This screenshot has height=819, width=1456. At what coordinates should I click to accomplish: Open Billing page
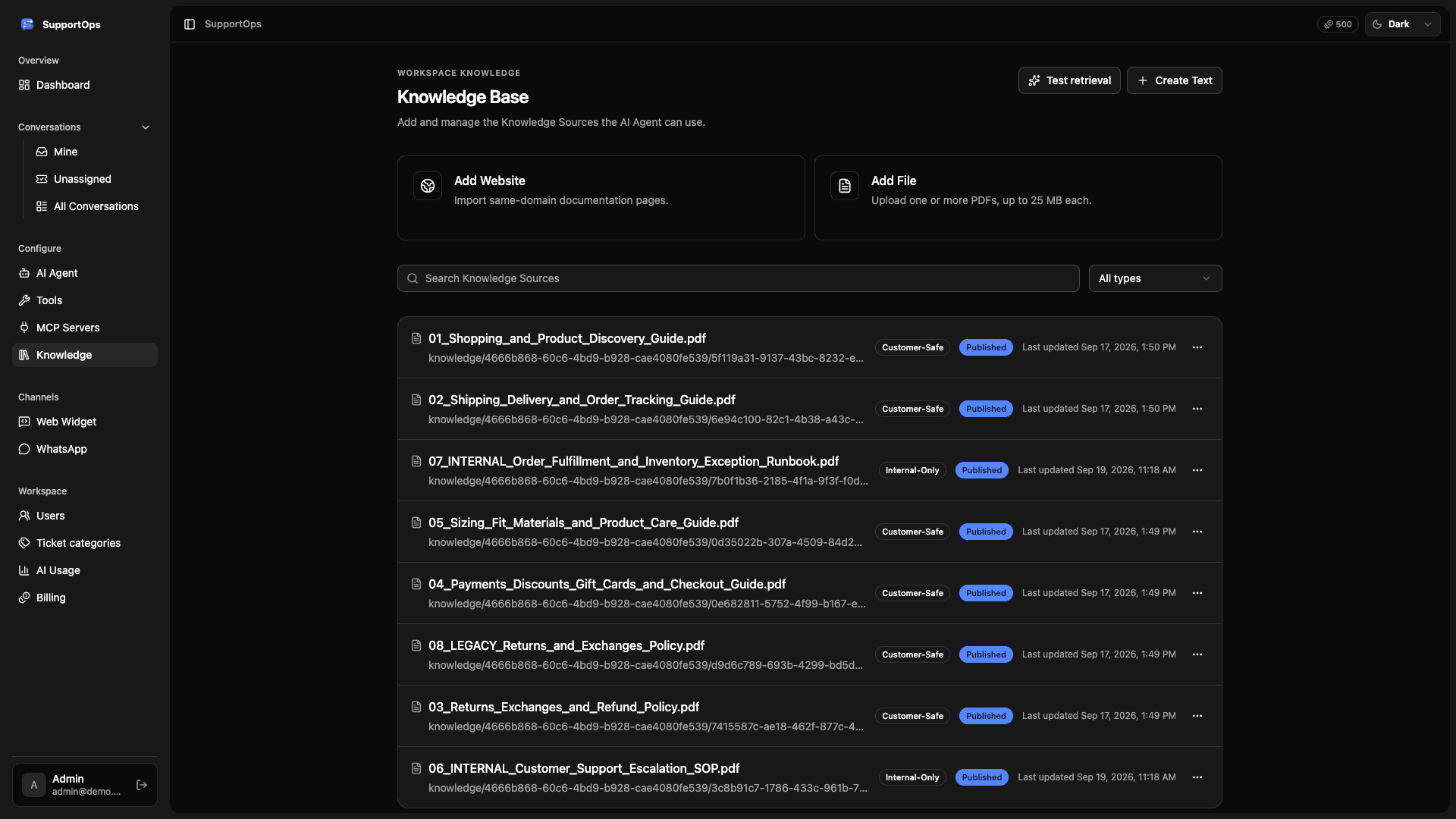click(85, 598)
